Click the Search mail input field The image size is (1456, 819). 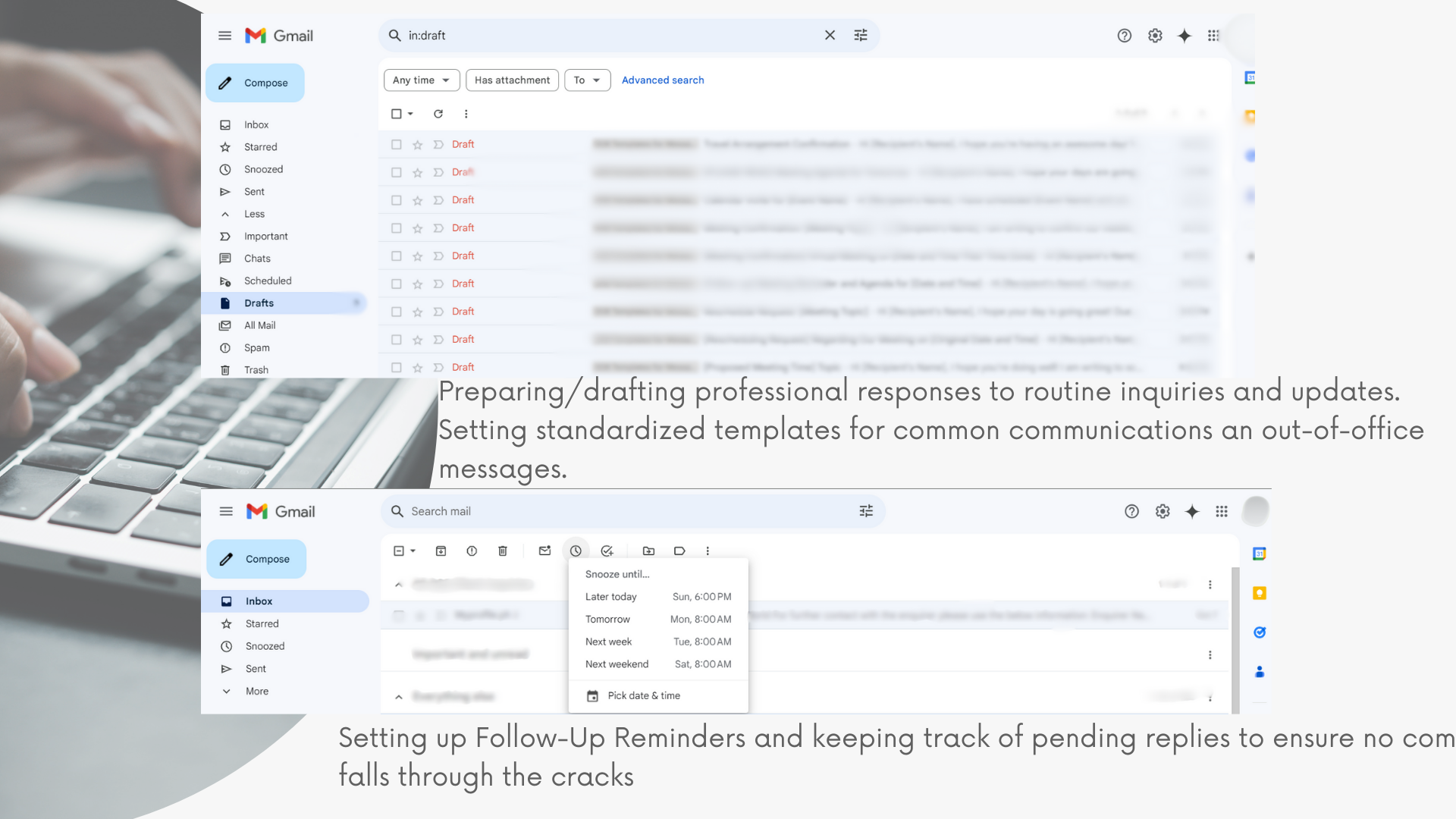622,512
